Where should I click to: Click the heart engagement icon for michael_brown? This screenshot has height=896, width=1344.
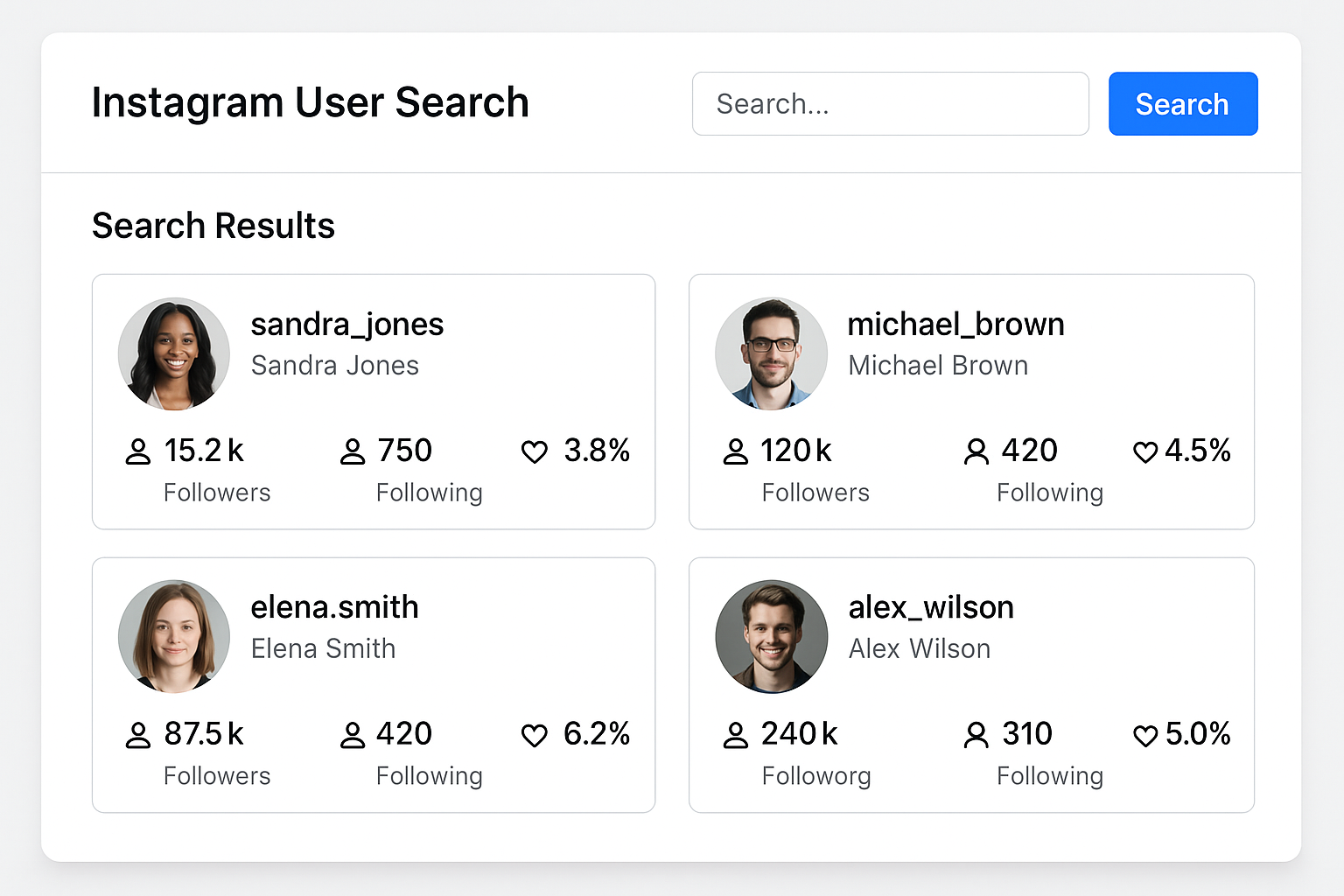pyautogui.click(x=1145, y=451)
